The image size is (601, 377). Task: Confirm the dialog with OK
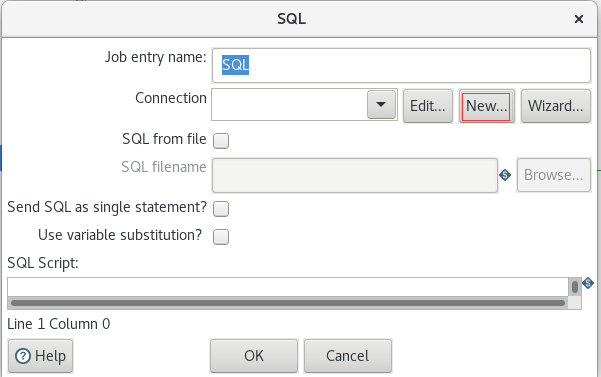pyautogui.click(x=254, y=356)
